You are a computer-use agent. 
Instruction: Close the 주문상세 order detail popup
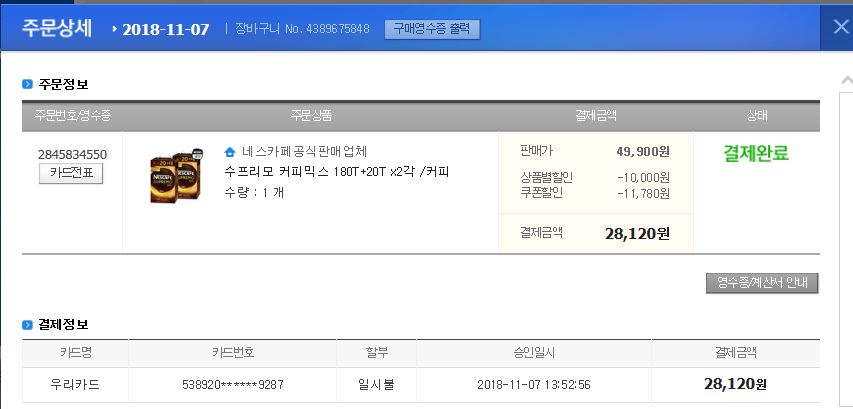click(x=839, y=27)
